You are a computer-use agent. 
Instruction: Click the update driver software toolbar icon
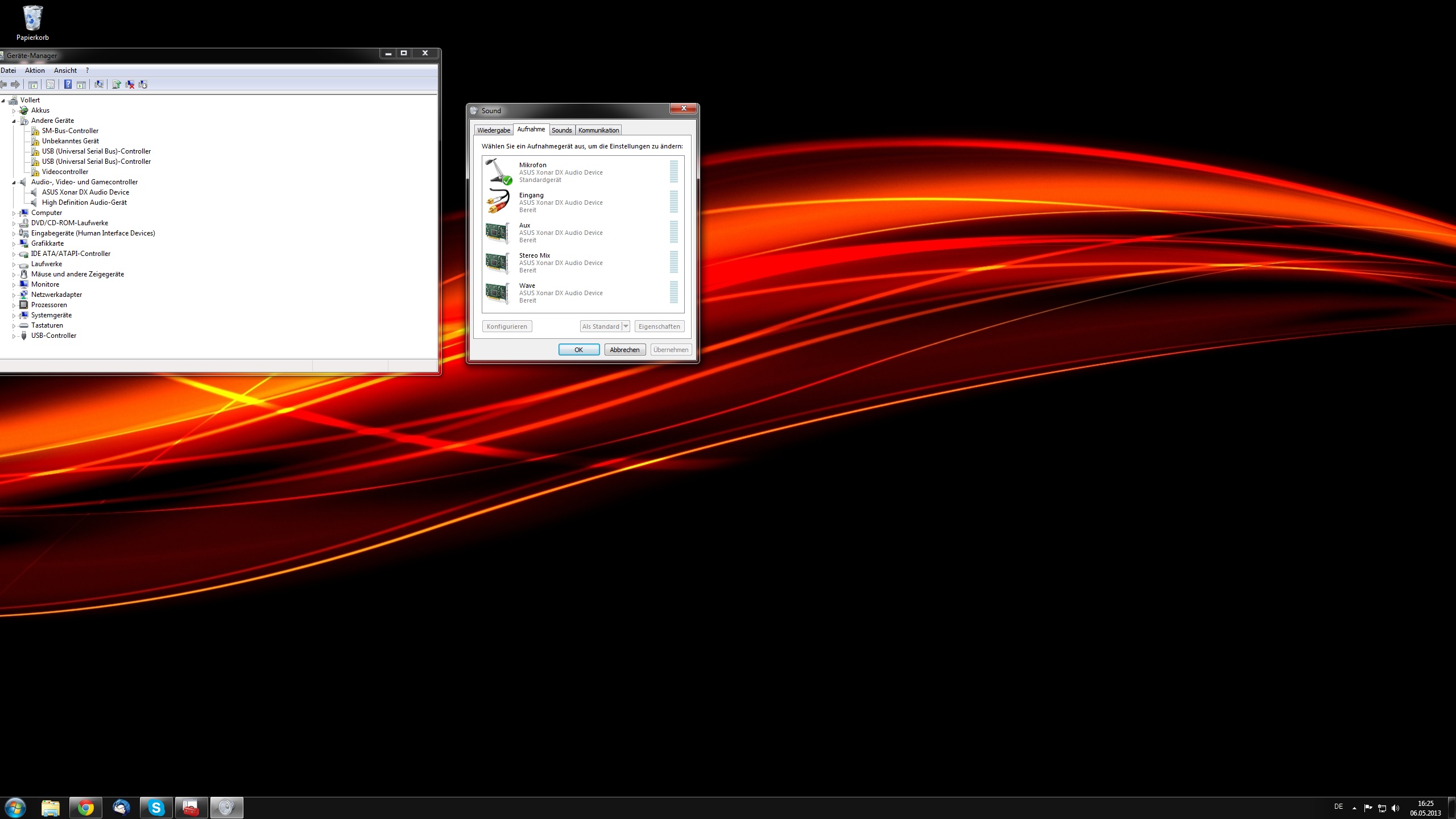[x=117, y=84]
